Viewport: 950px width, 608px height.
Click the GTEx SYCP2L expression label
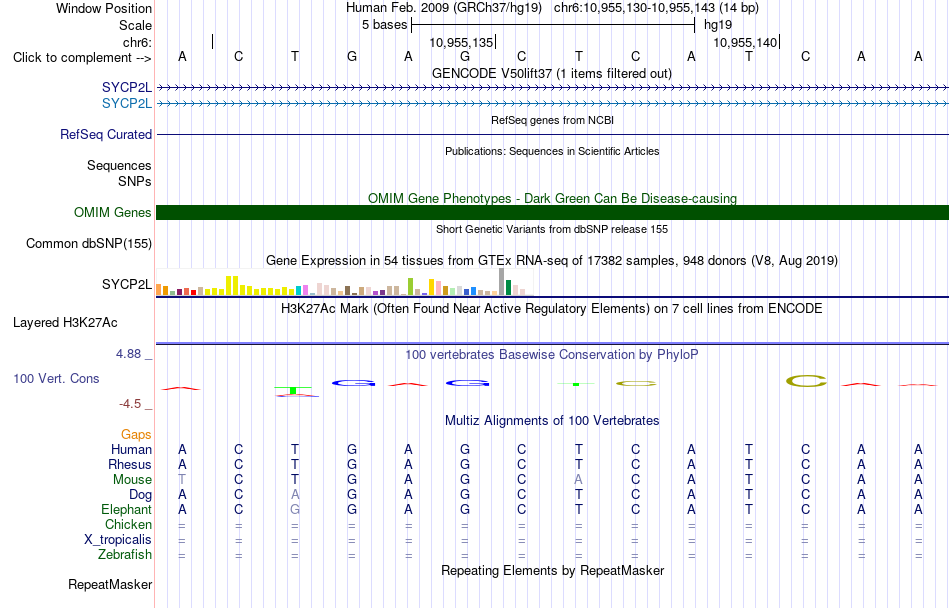click(127, 284)
